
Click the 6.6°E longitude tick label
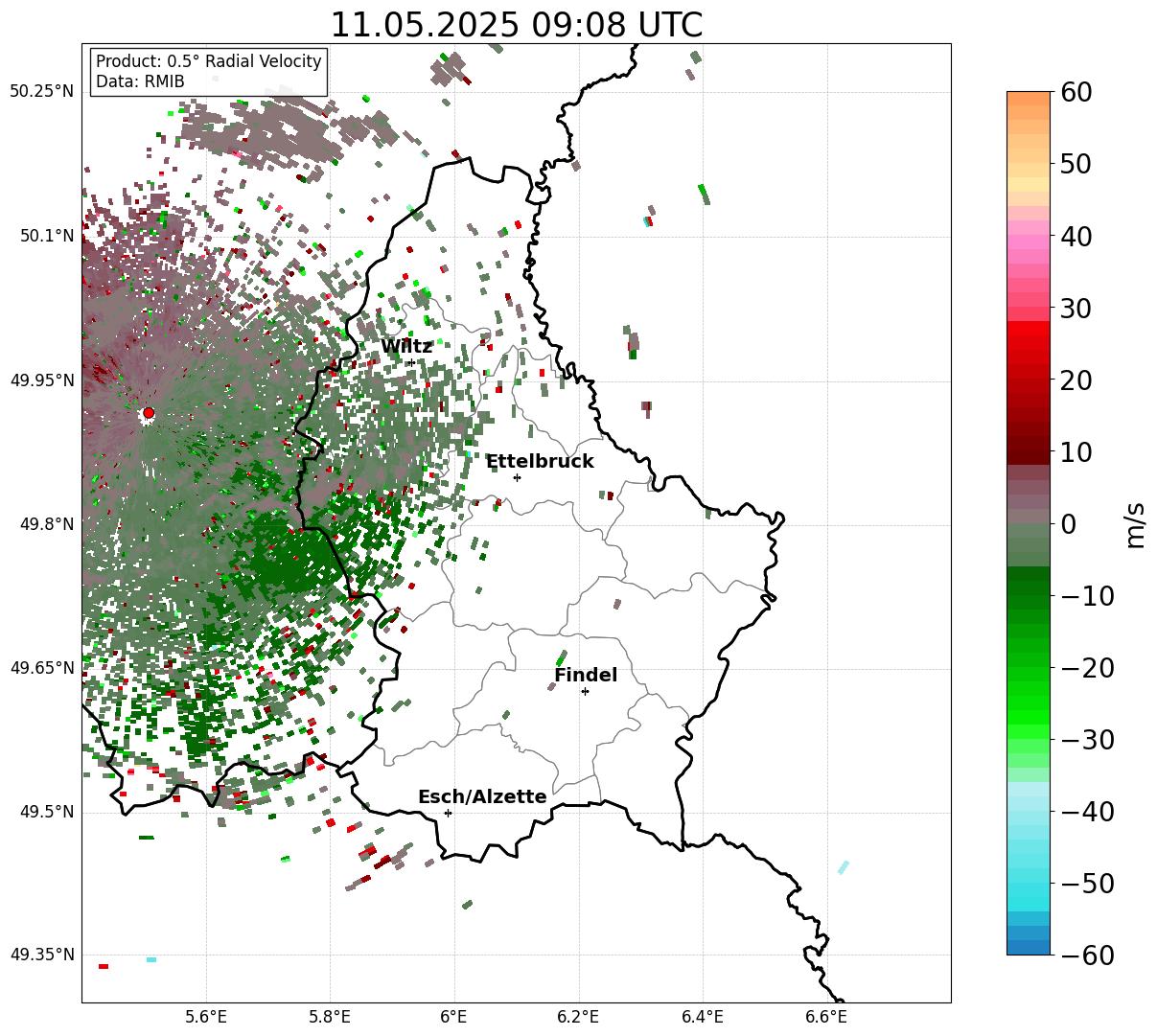(x=826, y=1017)
